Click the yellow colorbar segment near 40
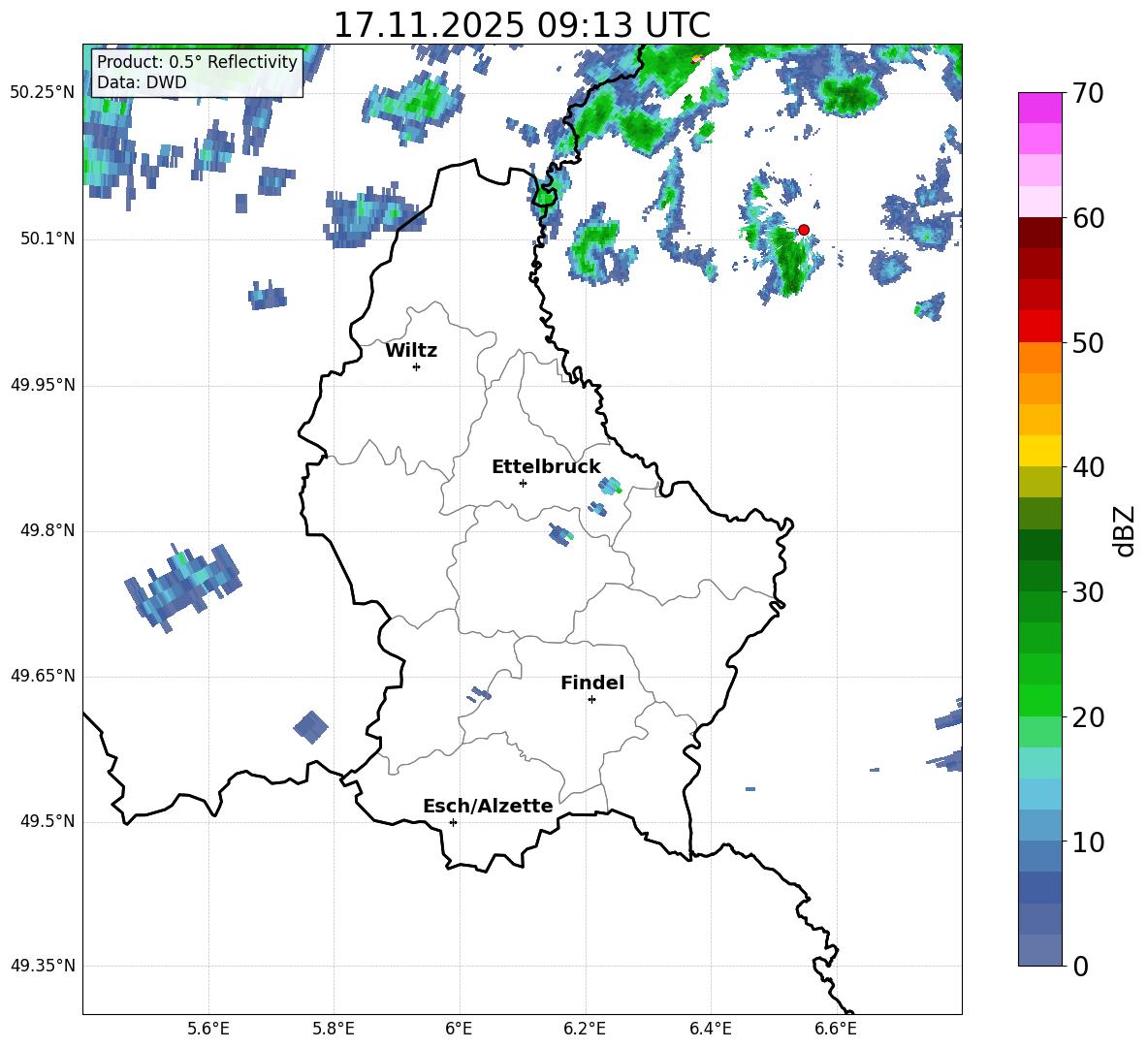 pyautogui.click(x=1039, y=451)
